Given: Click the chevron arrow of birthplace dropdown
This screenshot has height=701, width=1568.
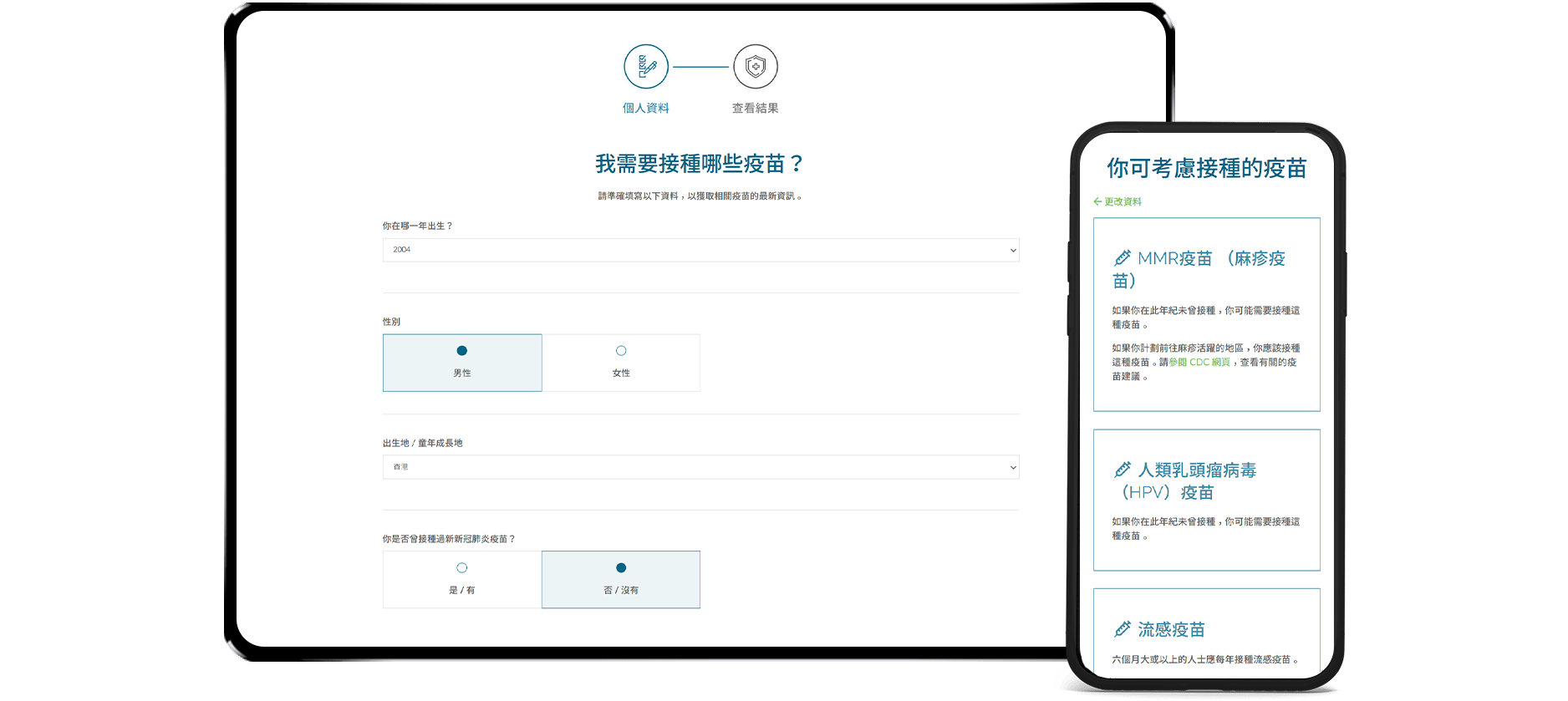Looking at the screenshot, I should (1012, 467).
